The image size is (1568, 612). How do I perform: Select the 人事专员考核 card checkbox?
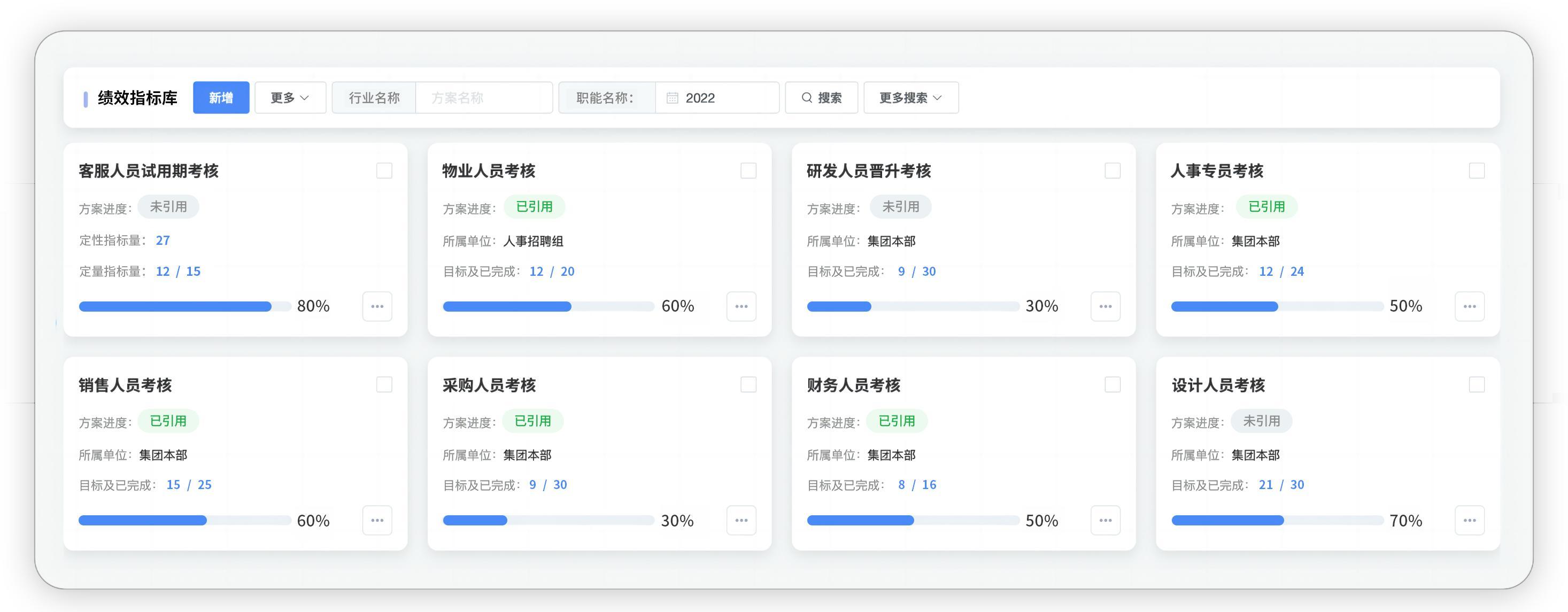pyautogui.click(x=1476, y=171)
